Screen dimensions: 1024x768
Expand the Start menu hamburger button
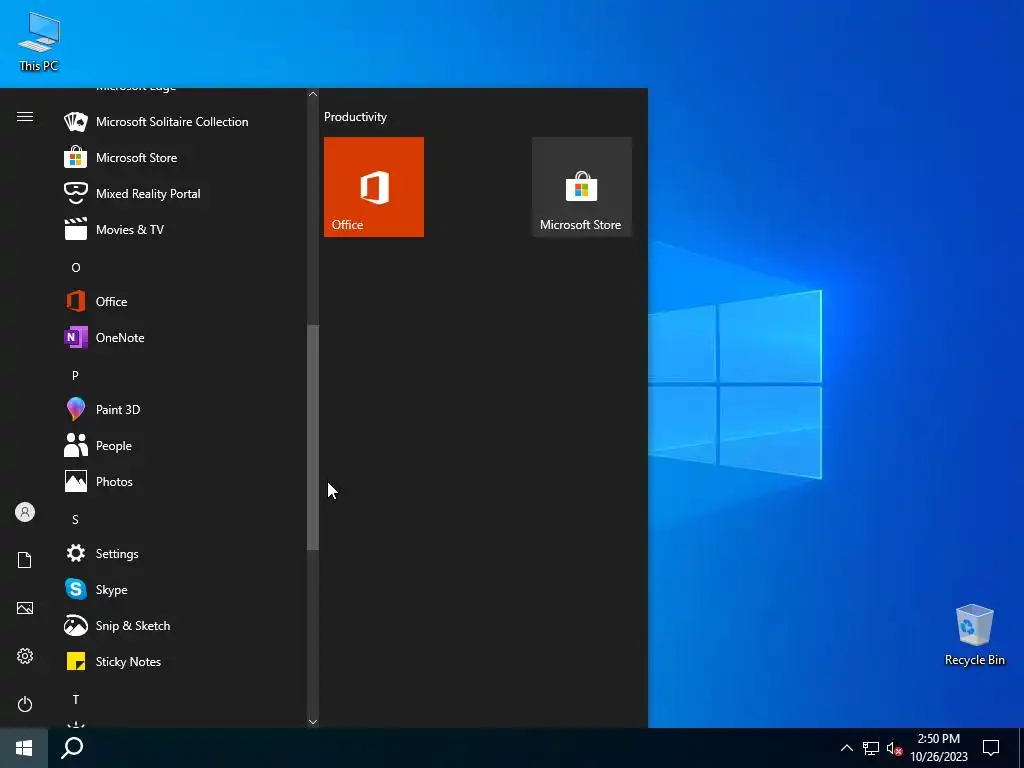(25, 117)
